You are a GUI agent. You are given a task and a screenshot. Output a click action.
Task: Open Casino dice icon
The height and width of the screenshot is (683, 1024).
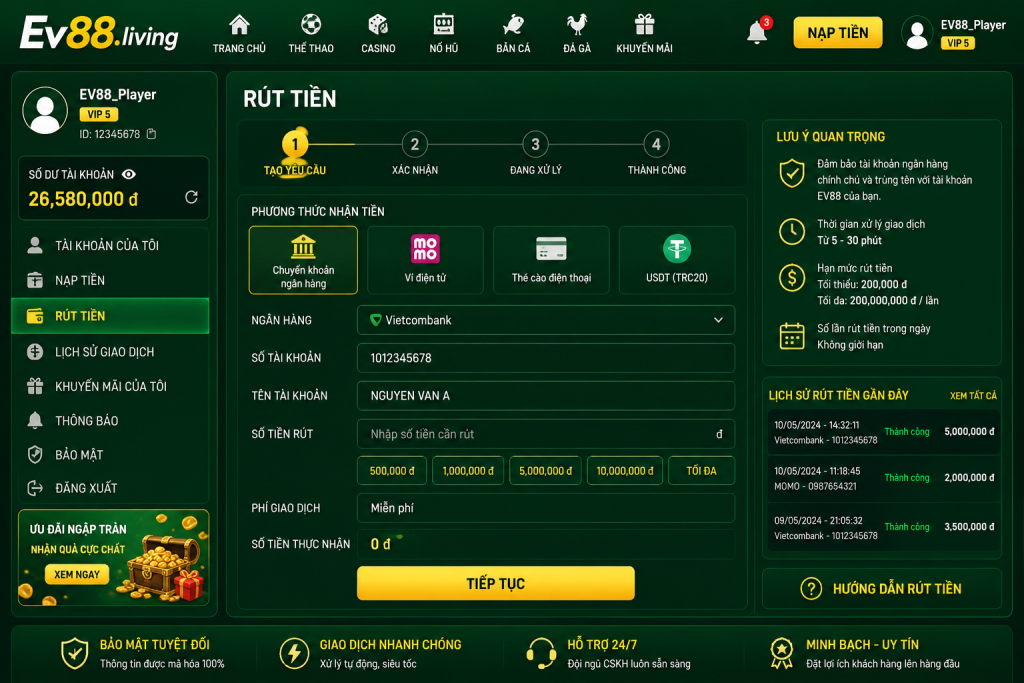(x=378, y=25)
